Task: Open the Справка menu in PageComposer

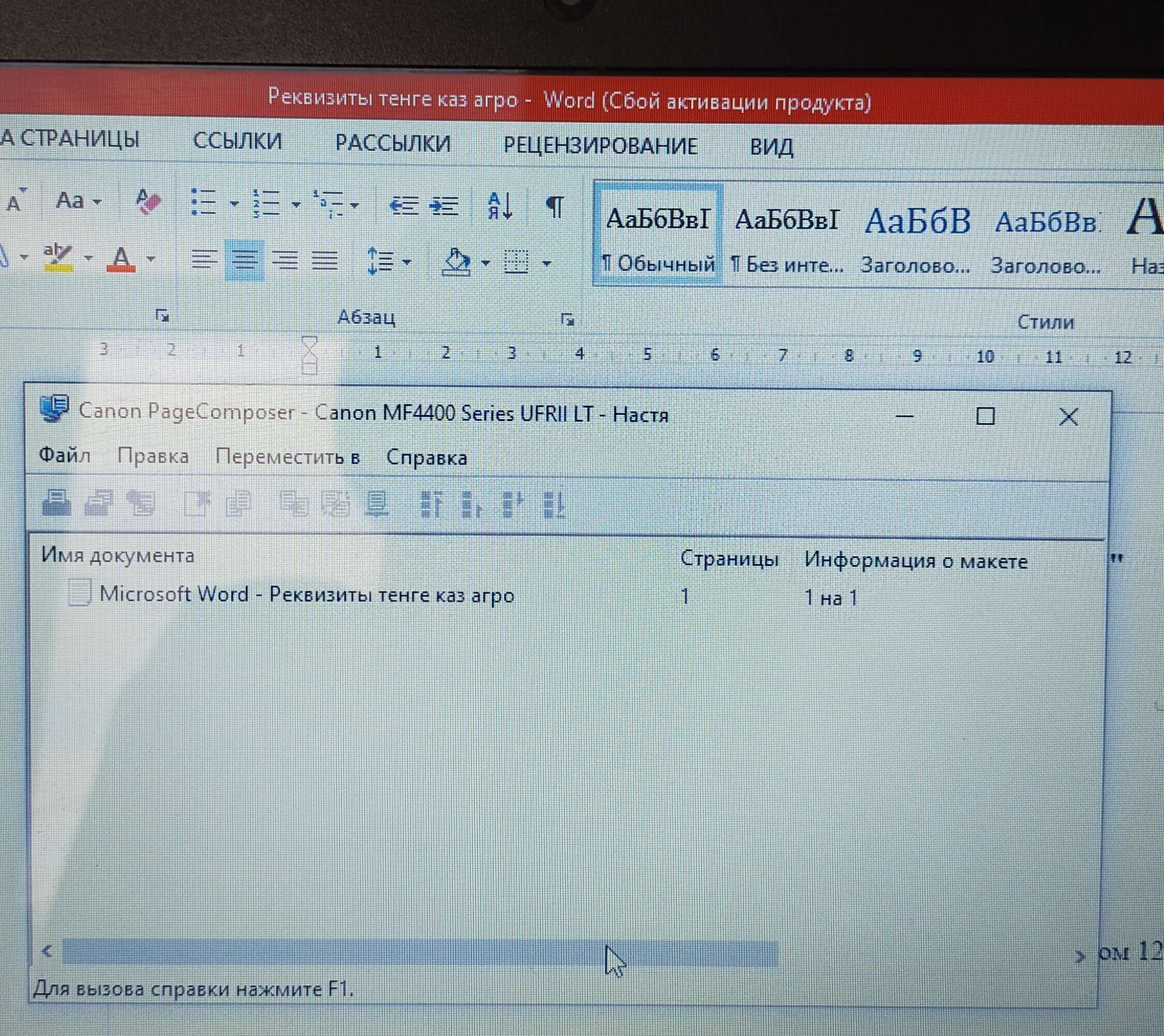Action: pyautogui.click(x=426, y=457)
